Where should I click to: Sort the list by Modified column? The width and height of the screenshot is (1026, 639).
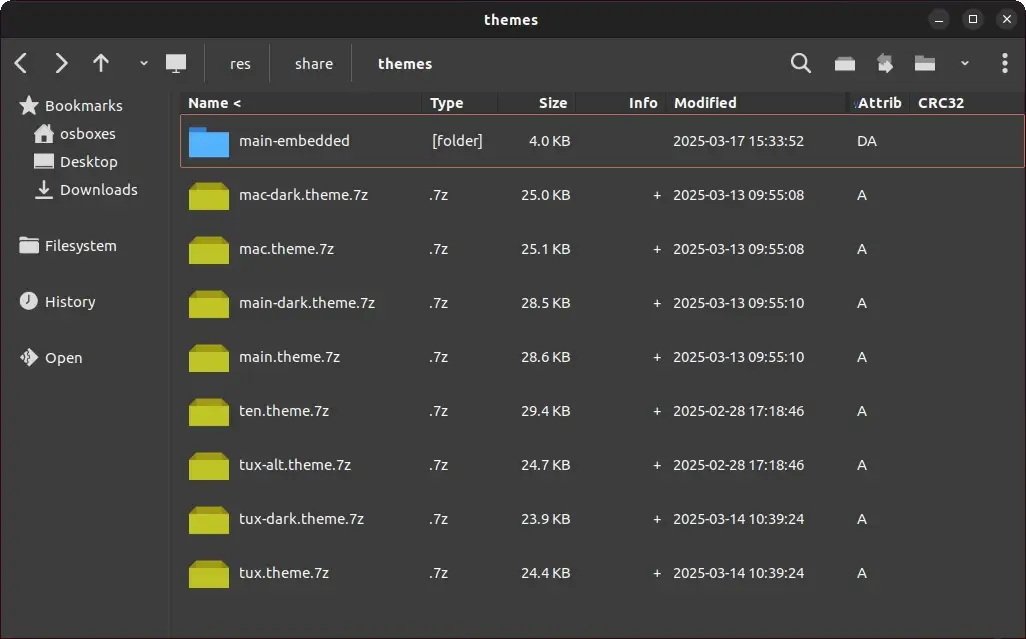[705, 103]
